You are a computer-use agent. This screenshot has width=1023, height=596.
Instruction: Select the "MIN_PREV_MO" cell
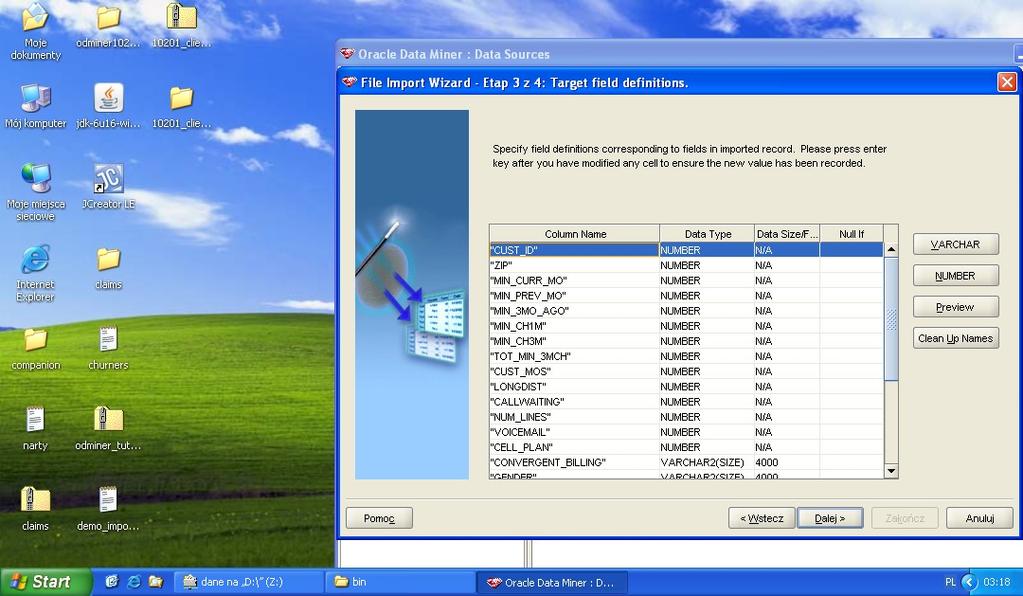(575, 295)
